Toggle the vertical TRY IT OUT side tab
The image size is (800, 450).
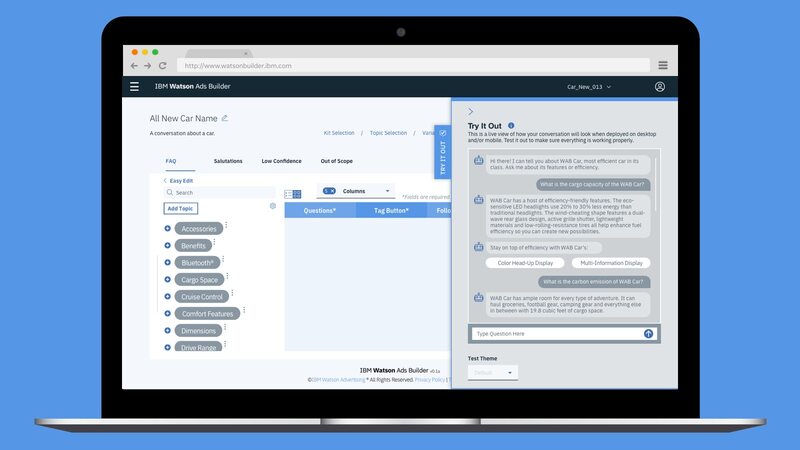pos(442,152)
